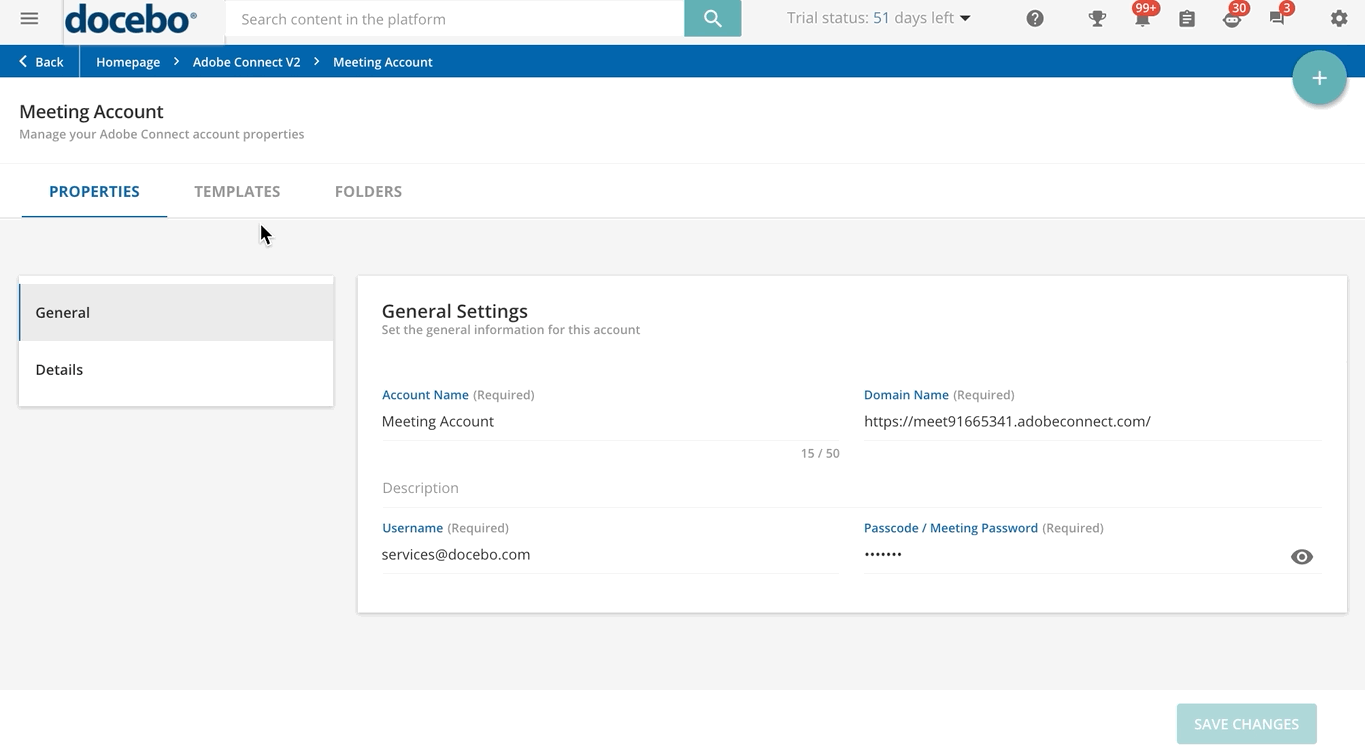Click the Manage your Adobe Connect account subtitle

(162, 134)
